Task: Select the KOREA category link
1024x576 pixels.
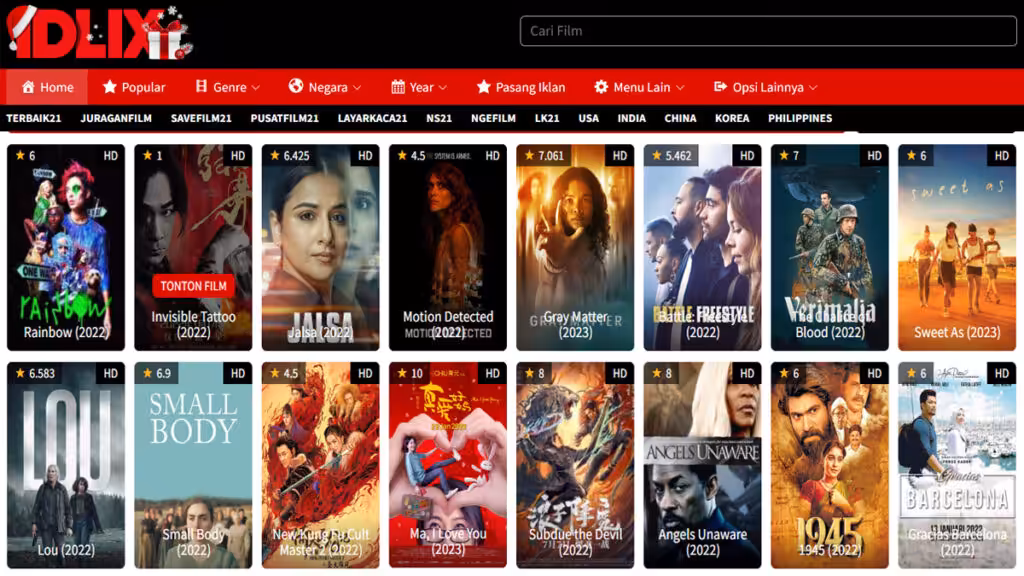Action: click(x=732, y=118)
